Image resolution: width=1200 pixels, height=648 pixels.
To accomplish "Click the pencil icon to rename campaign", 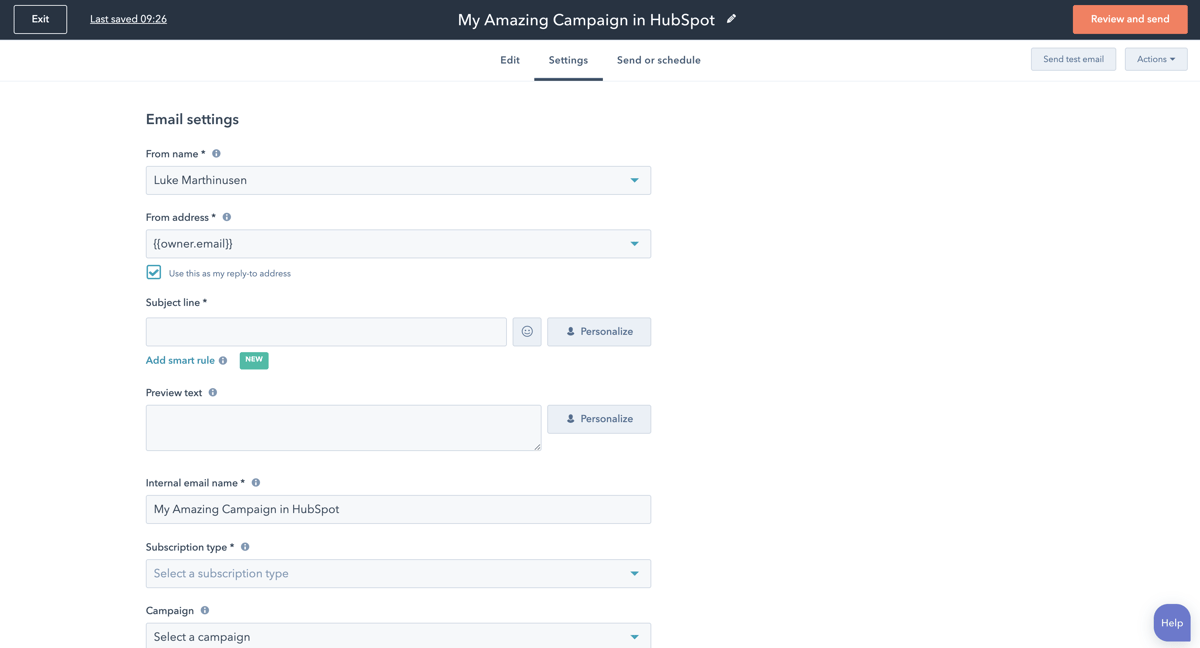I will point(731,19).
